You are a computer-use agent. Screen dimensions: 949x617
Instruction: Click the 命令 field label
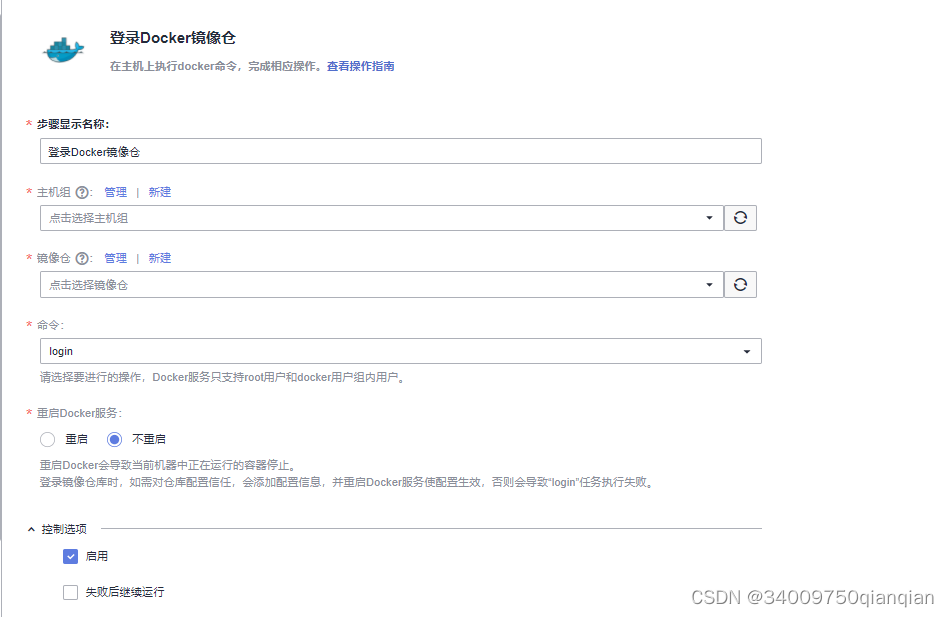coord(50,325)
